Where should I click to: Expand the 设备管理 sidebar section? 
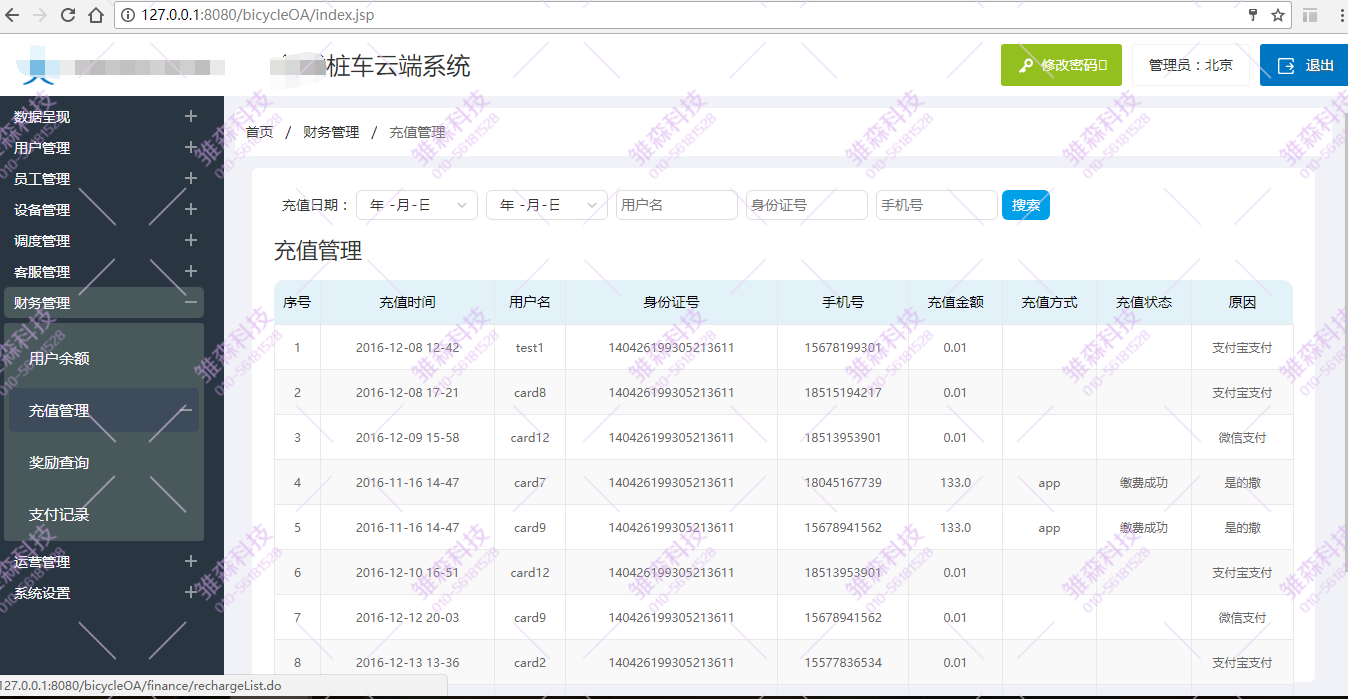coord(190,209)
